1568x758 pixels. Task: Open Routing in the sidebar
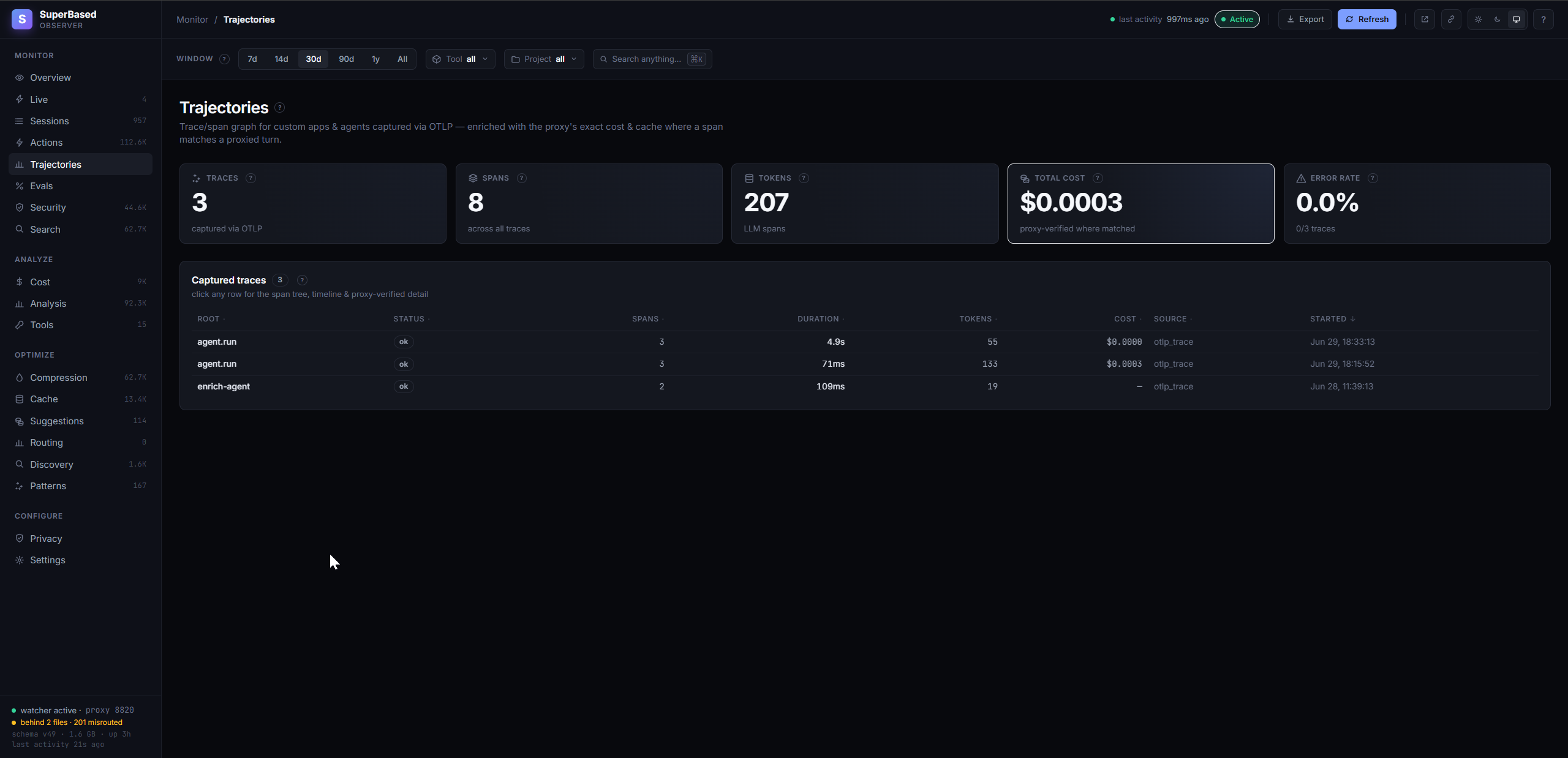80,443
